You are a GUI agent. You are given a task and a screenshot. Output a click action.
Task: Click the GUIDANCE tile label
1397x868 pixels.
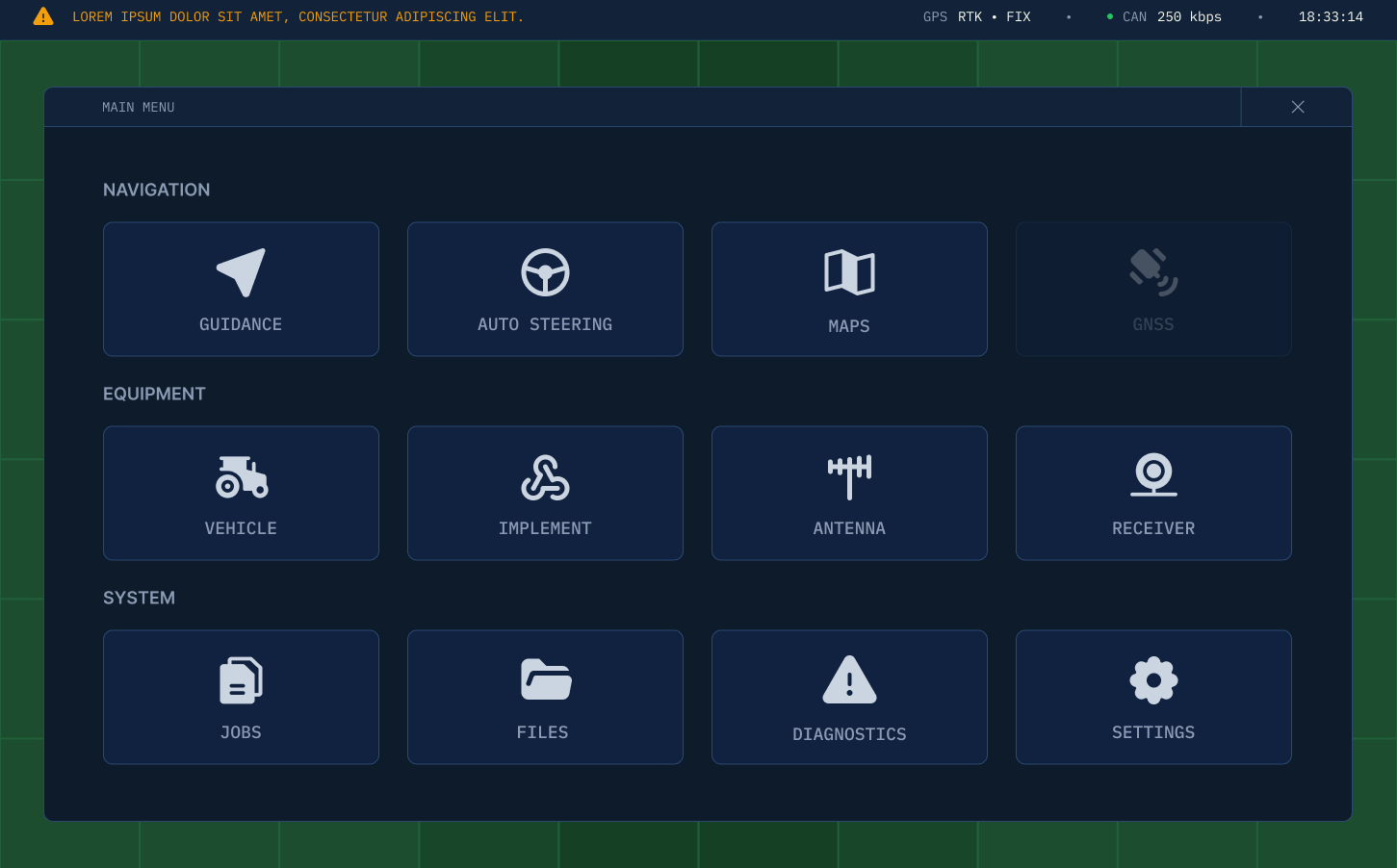tap(241, 324)
